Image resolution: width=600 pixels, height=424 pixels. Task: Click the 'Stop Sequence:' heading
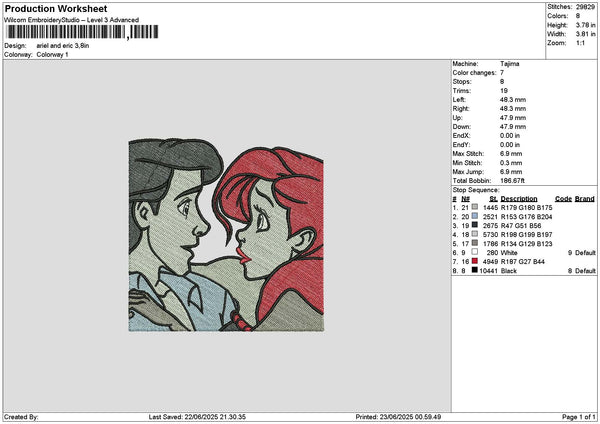(476, 190)
